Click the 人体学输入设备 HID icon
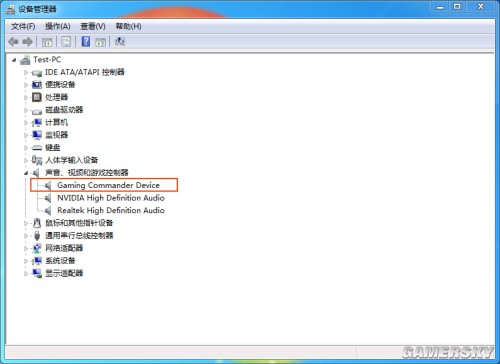Image resolution: width=500 pixels, height=364 pixels. tap(37, 160)
